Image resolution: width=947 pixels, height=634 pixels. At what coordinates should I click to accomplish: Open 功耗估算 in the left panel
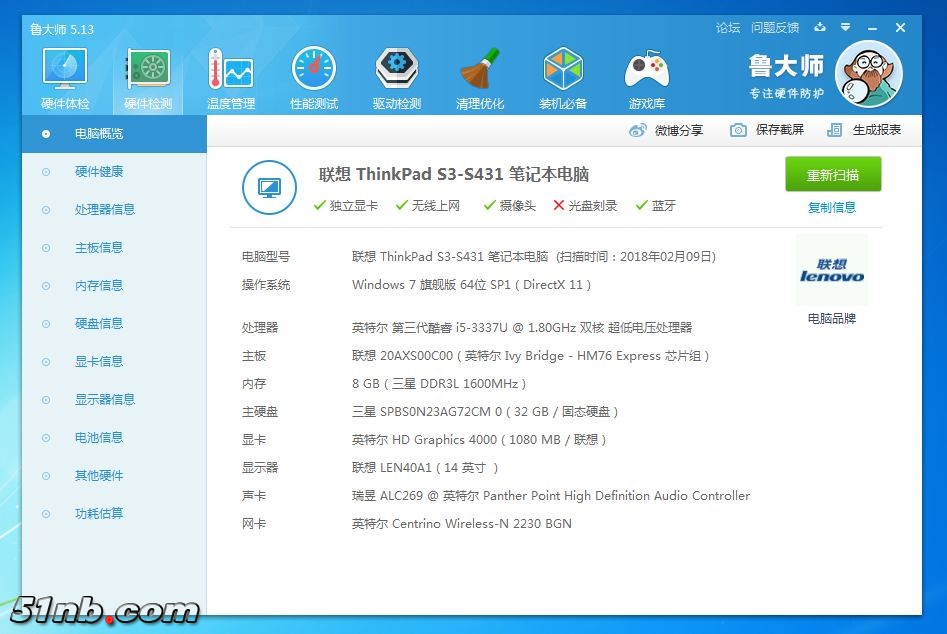point(99,514)
